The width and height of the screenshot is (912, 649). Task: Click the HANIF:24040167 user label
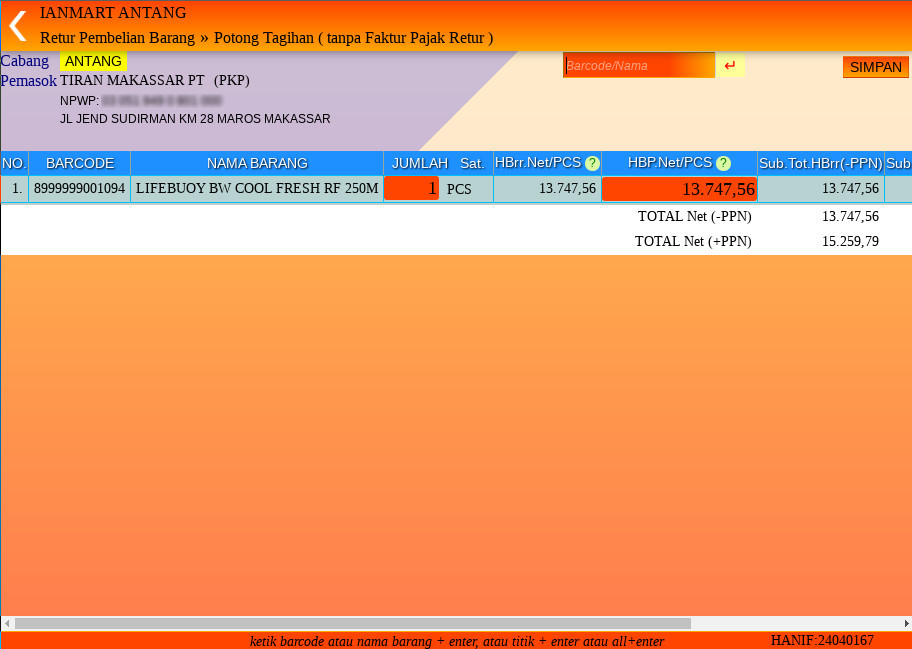822,640
